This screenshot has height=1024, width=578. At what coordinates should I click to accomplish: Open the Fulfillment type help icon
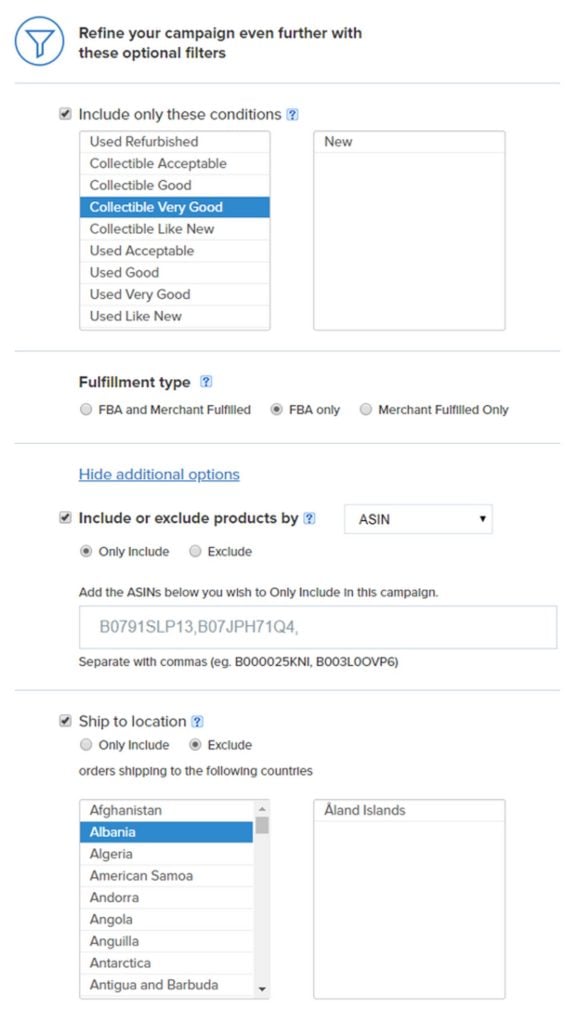point(206,382)
